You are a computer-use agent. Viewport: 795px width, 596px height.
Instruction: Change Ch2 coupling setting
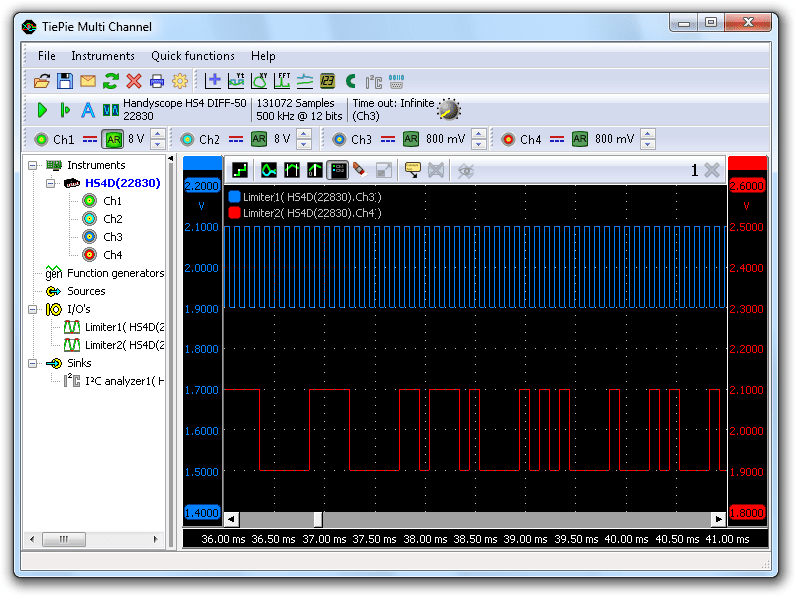tap(236, 139)
